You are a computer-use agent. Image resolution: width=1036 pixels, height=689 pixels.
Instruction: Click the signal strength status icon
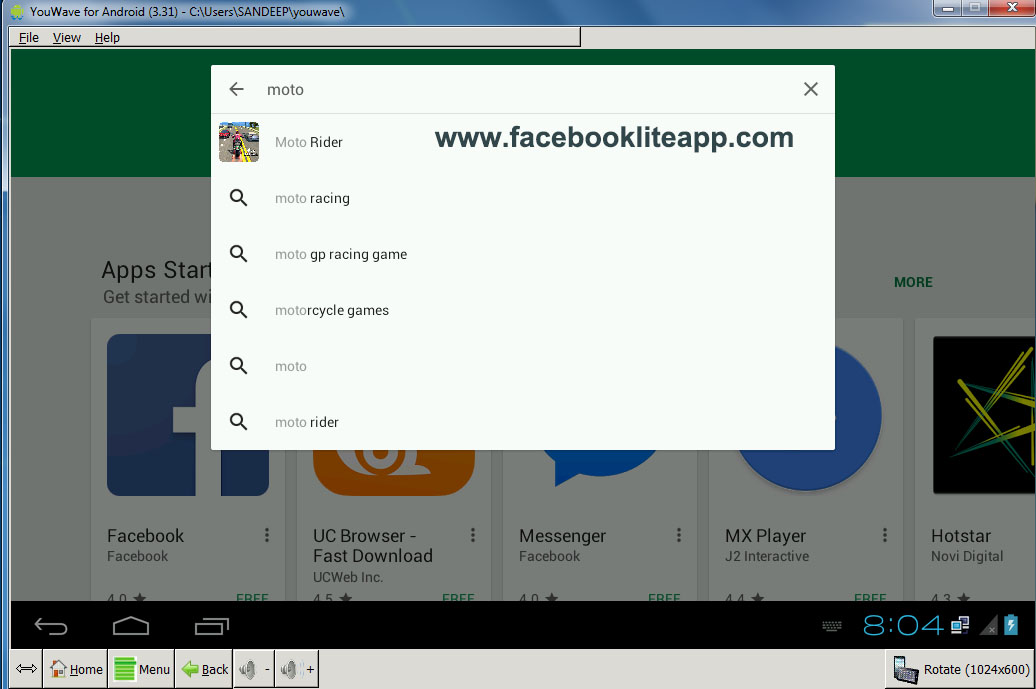[989, 625]
